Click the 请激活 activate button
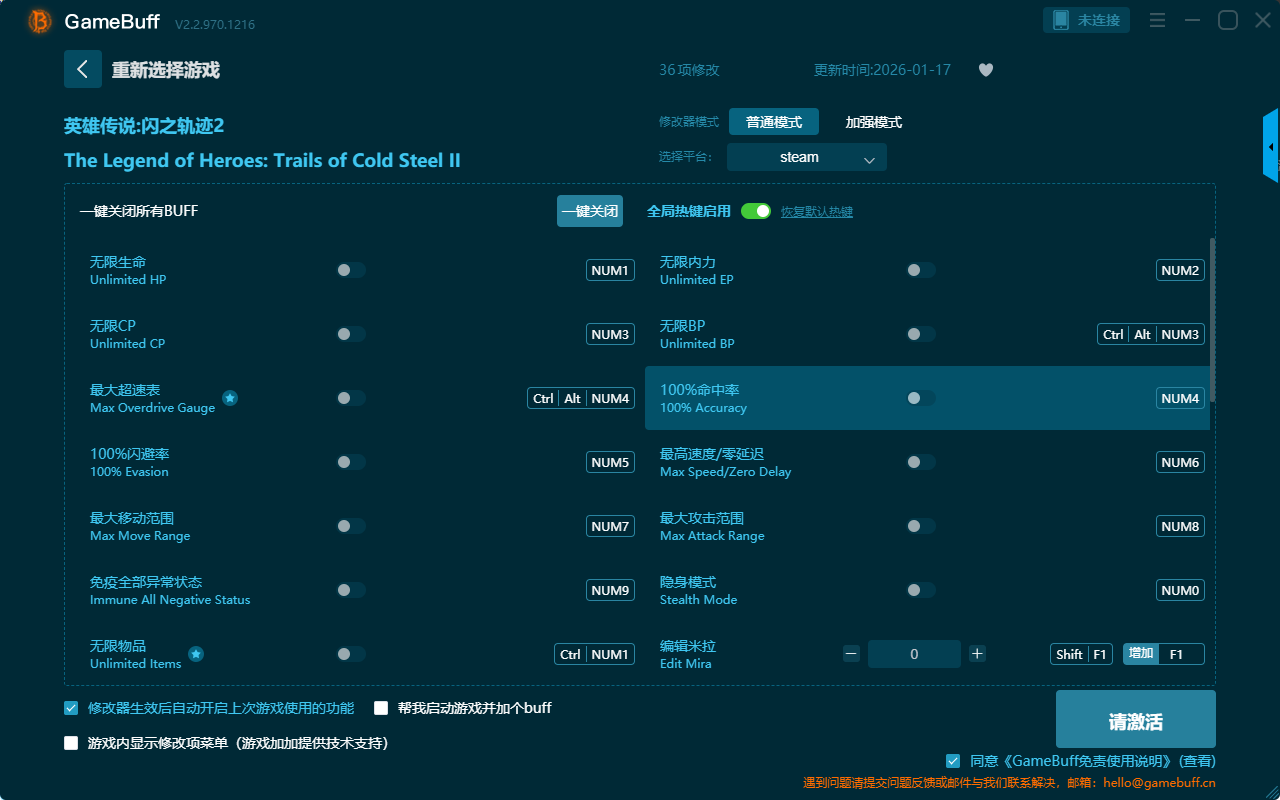Viewport: 1280px width, 800px height. 1135,722
